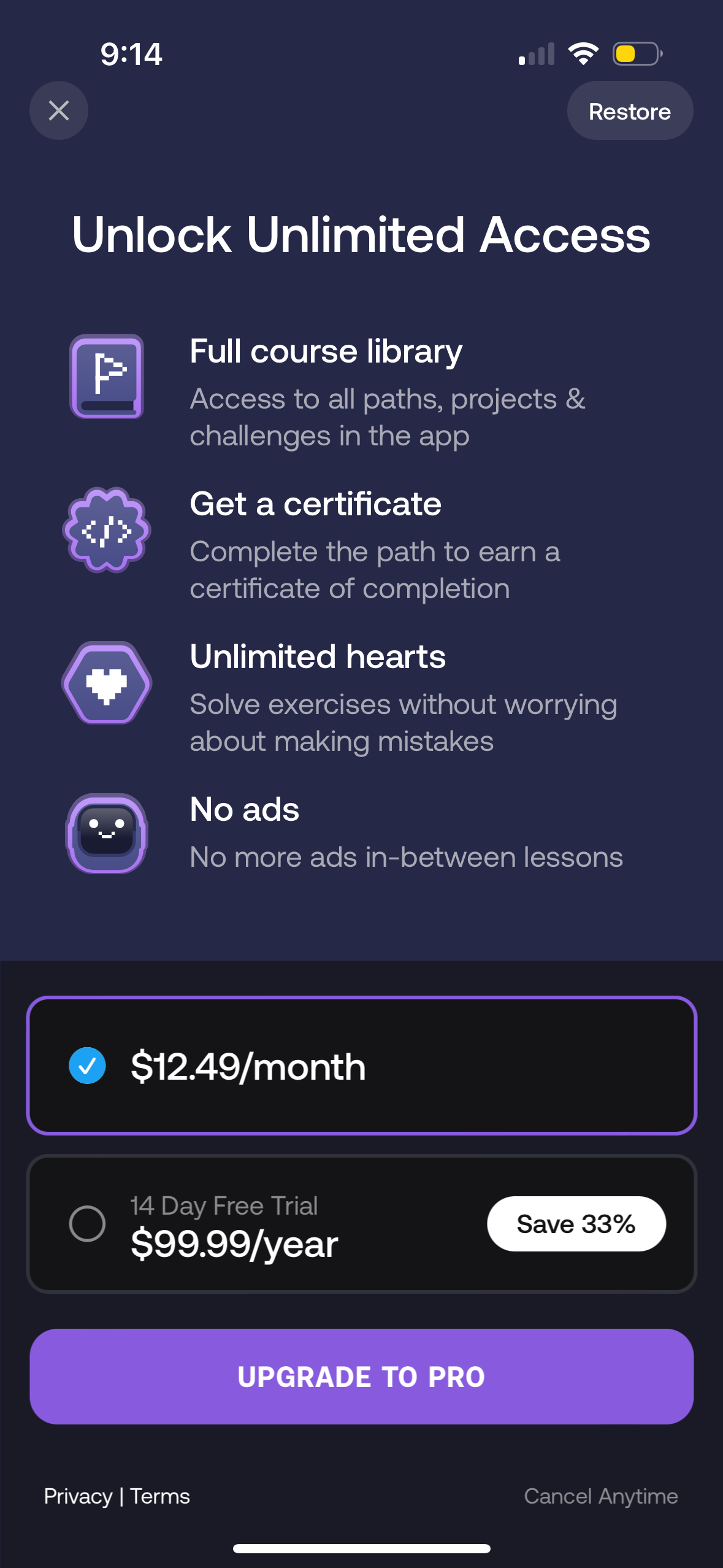
Task: Click the Save 33% badge
Action: point(577,1223)
